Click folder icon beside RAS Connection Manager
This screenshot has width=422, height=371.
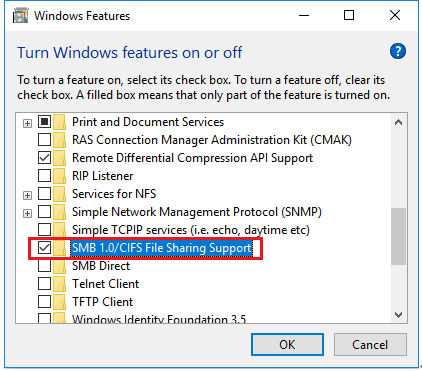(x=60, y=140)
